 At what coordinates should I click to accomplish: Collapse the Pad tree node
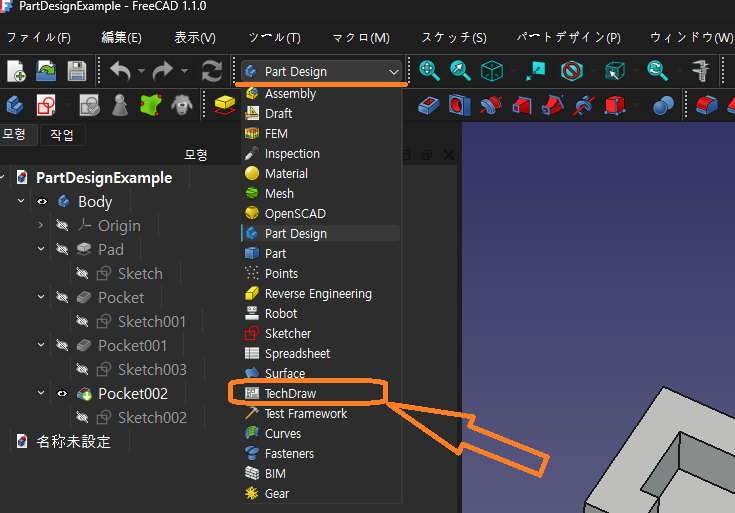tap(41, 249)
